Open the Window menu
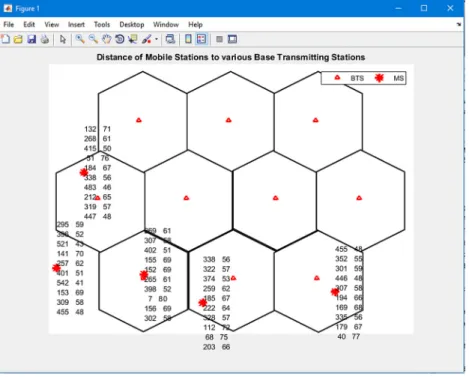Image resolution: width=469 pixels, height=377 pixels. tap(166, 24)
